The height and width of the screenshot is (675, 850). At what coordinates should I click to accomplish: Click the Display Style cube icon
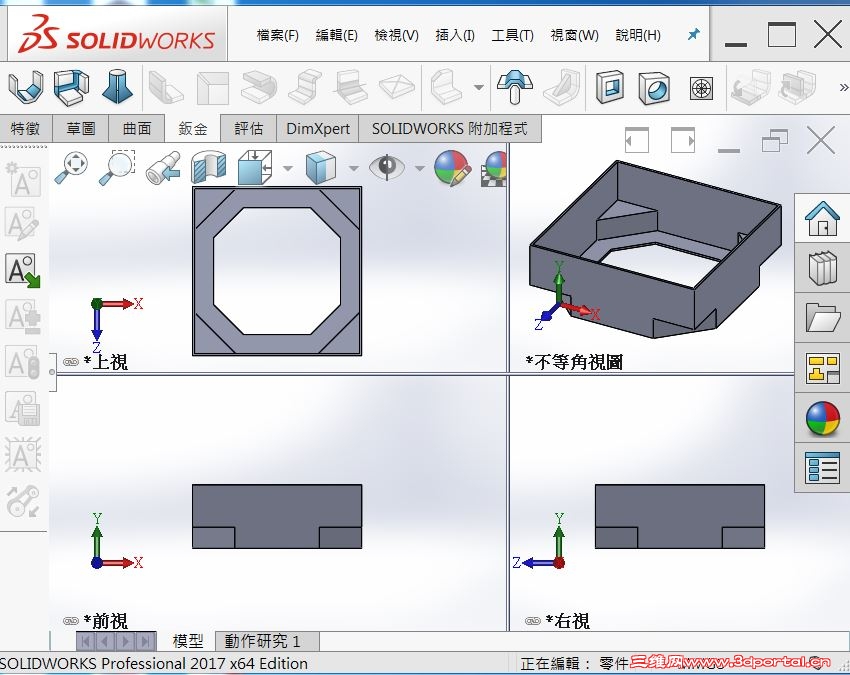tap(321, 168)
